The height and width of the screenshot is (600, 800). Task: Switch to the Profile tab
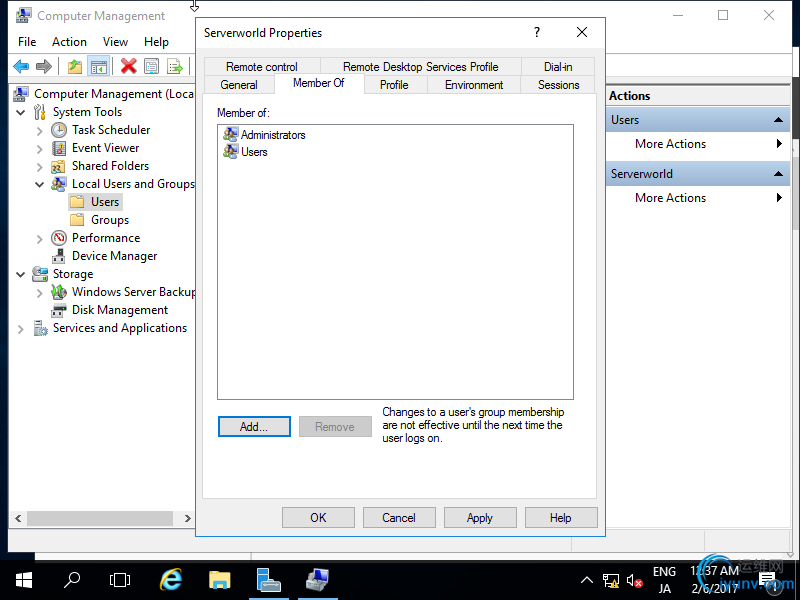(x=394, y=85)
